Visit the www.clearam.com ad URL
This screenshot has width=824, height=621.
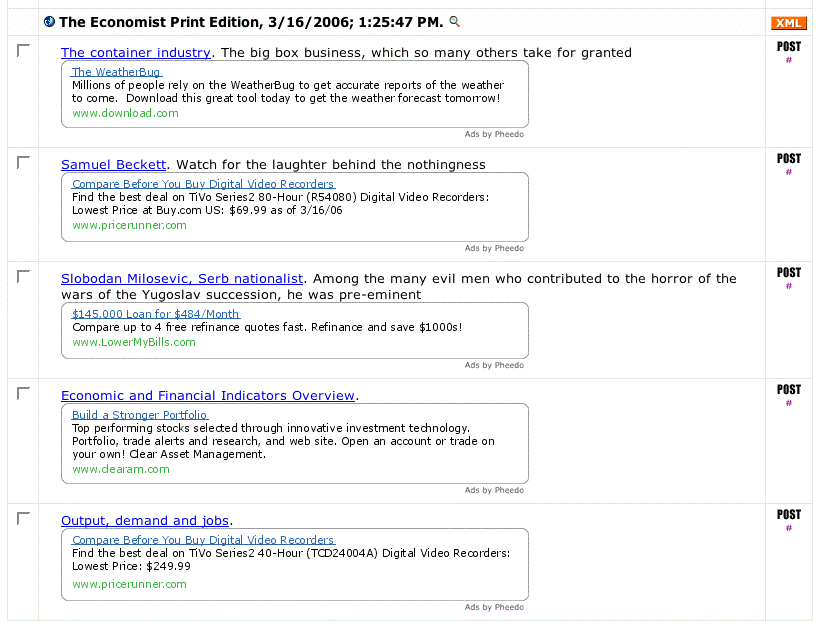click(115, 469)
